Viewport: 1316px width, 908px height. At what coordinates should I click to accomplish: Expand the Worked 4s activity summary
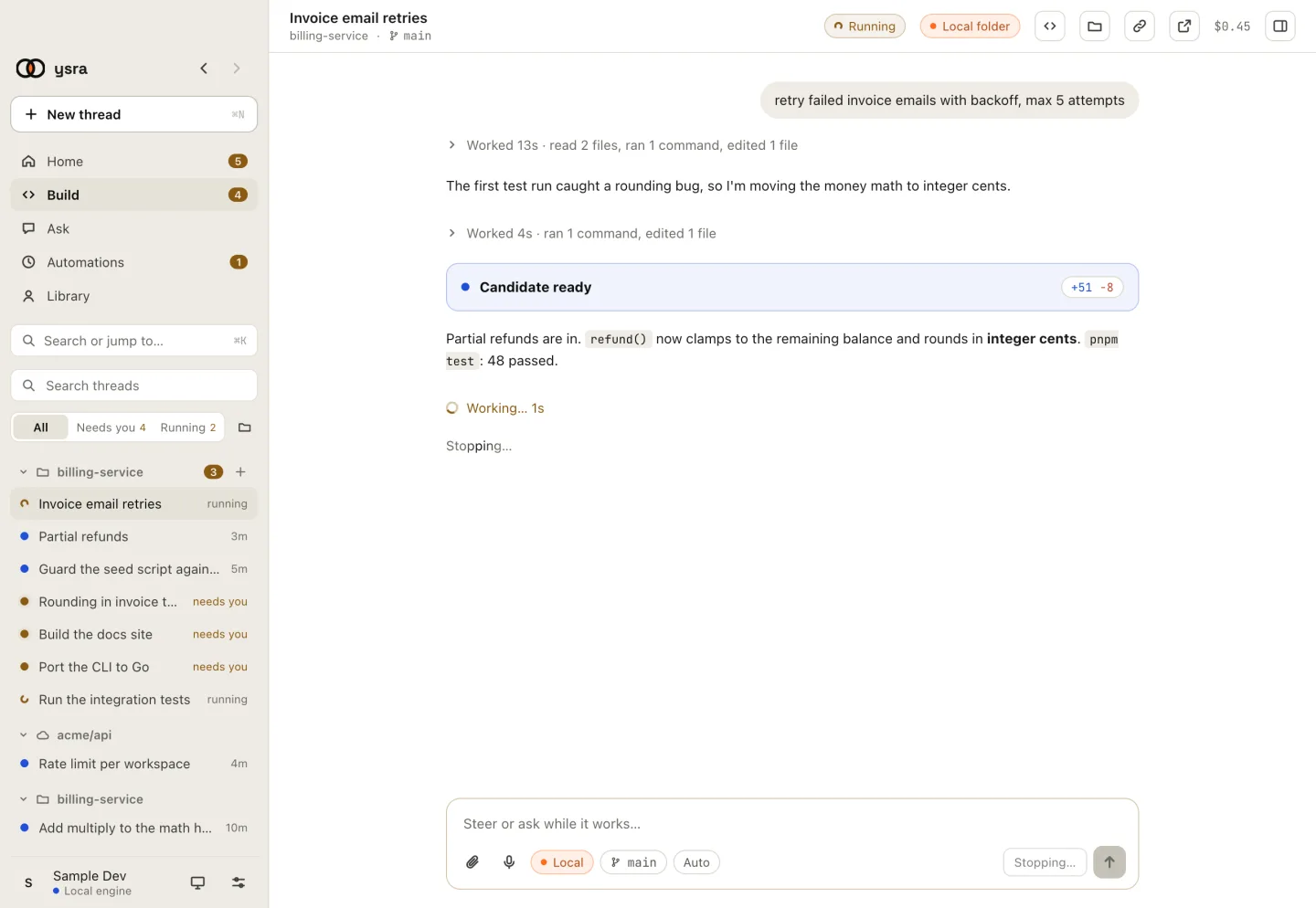pyautogui.click(x=581, y=234)
